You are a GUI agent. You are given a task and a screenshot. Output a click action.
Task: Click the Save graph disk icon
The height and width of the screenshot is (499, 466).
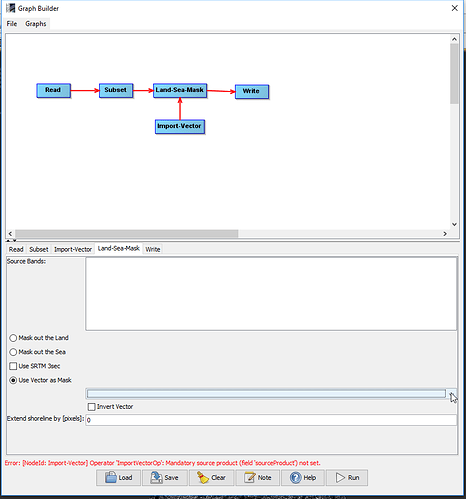click(156, 477)
